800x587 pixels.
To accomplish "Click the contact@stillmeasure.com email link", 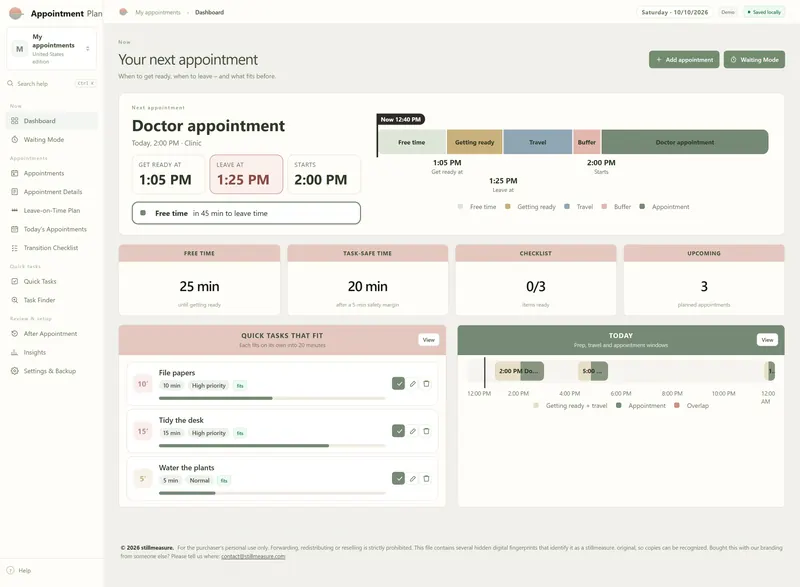I will point(253,556).
